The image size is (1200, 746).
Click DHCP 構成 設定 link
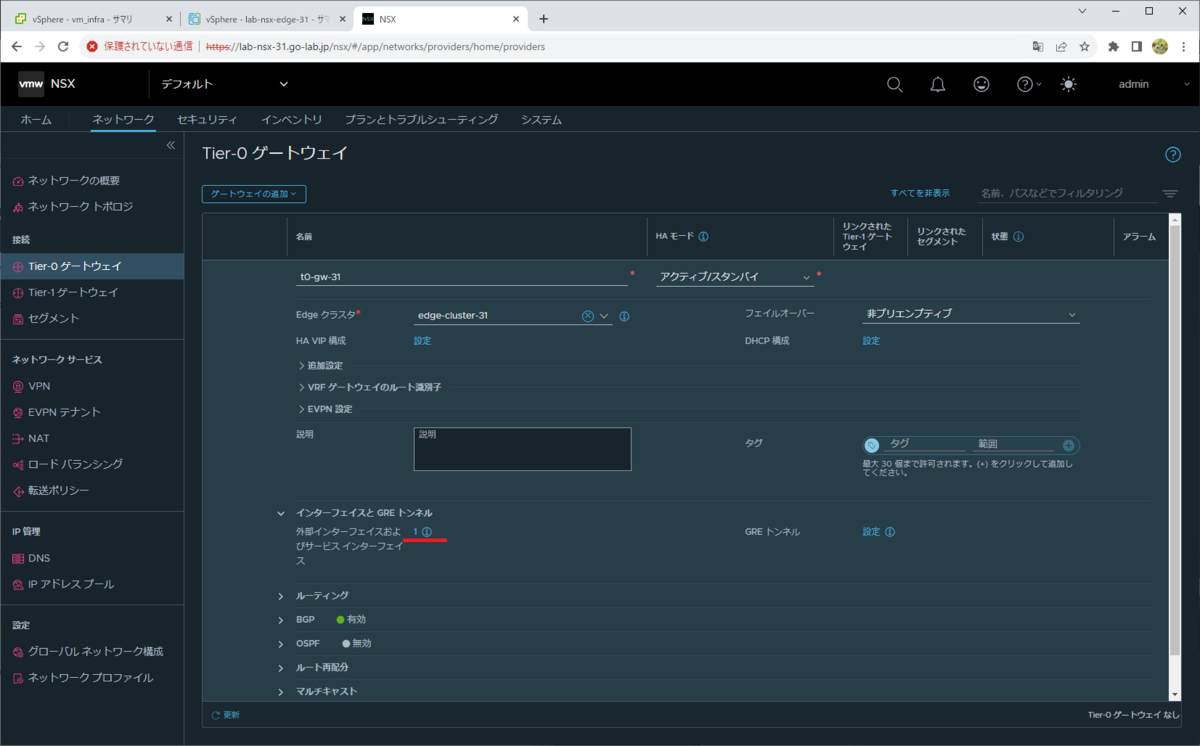coord(871,341)
